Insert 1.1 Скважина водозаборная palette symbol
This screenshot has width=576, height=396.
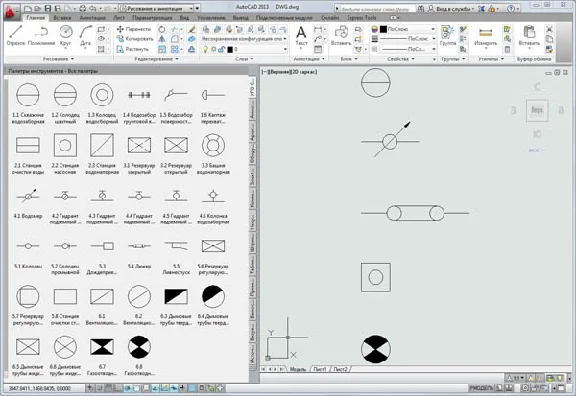[28, 103]
